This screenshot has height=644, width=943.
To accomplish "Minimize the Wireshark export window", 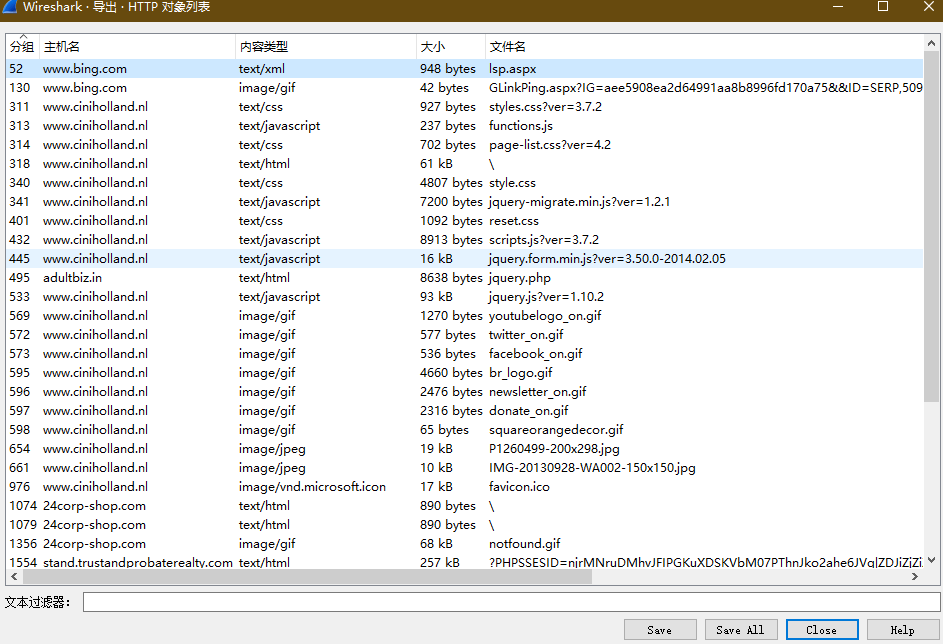I will tap(838, 7).
